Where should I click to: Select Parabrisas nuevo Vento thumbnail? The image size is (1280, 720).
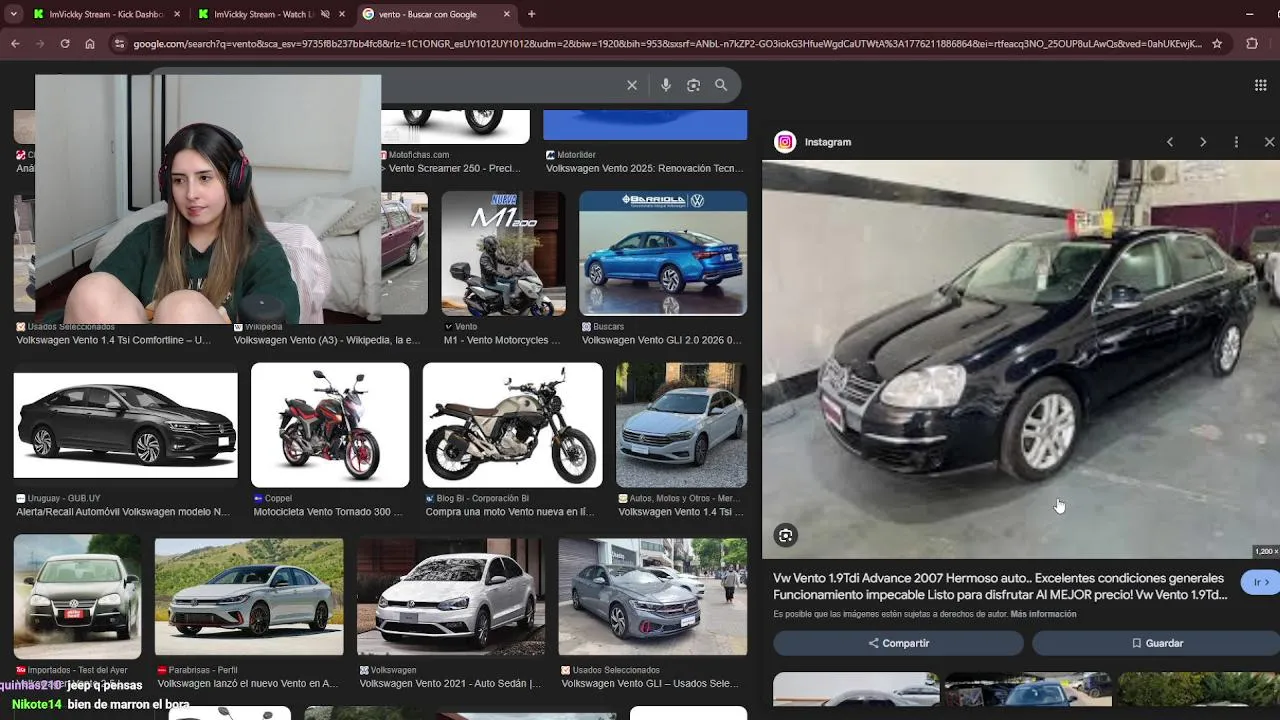tap(249, 597)
